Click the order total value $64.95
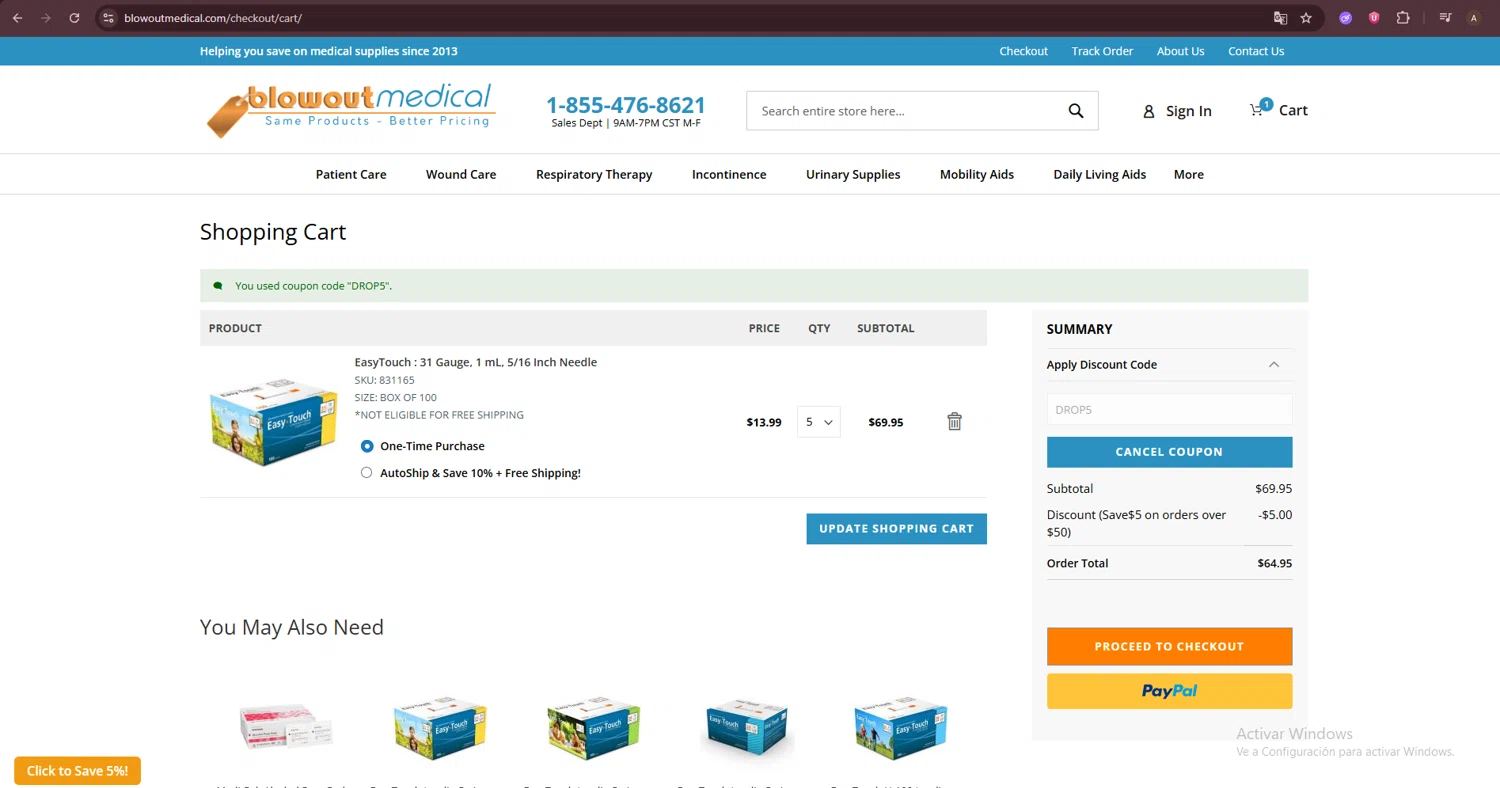The height and width of the screenshot is (788, 1500). (x=1274, y=563)
